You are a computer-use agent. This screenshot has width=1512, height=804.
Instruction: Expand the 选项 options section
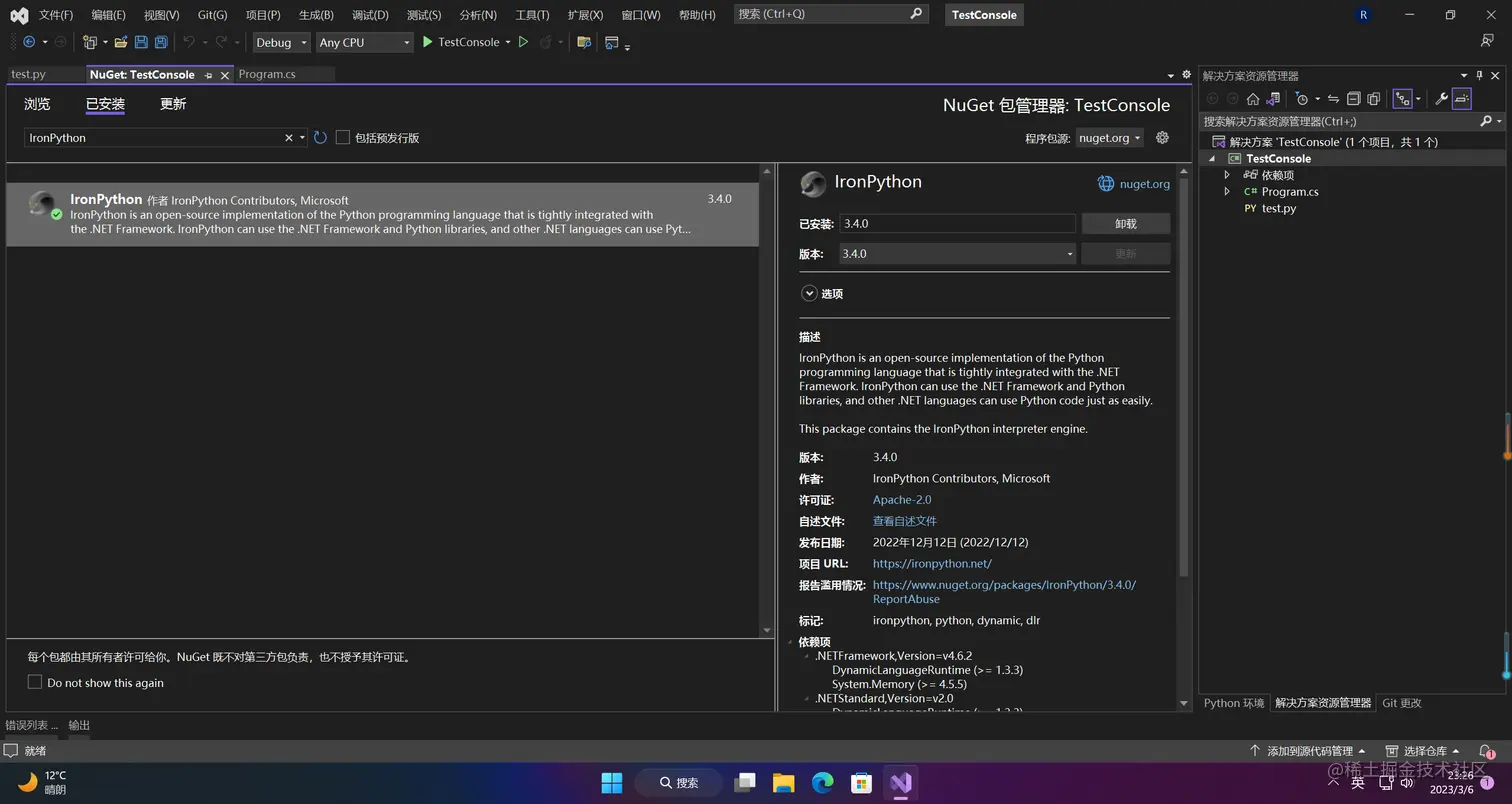[x=809, y=293]
